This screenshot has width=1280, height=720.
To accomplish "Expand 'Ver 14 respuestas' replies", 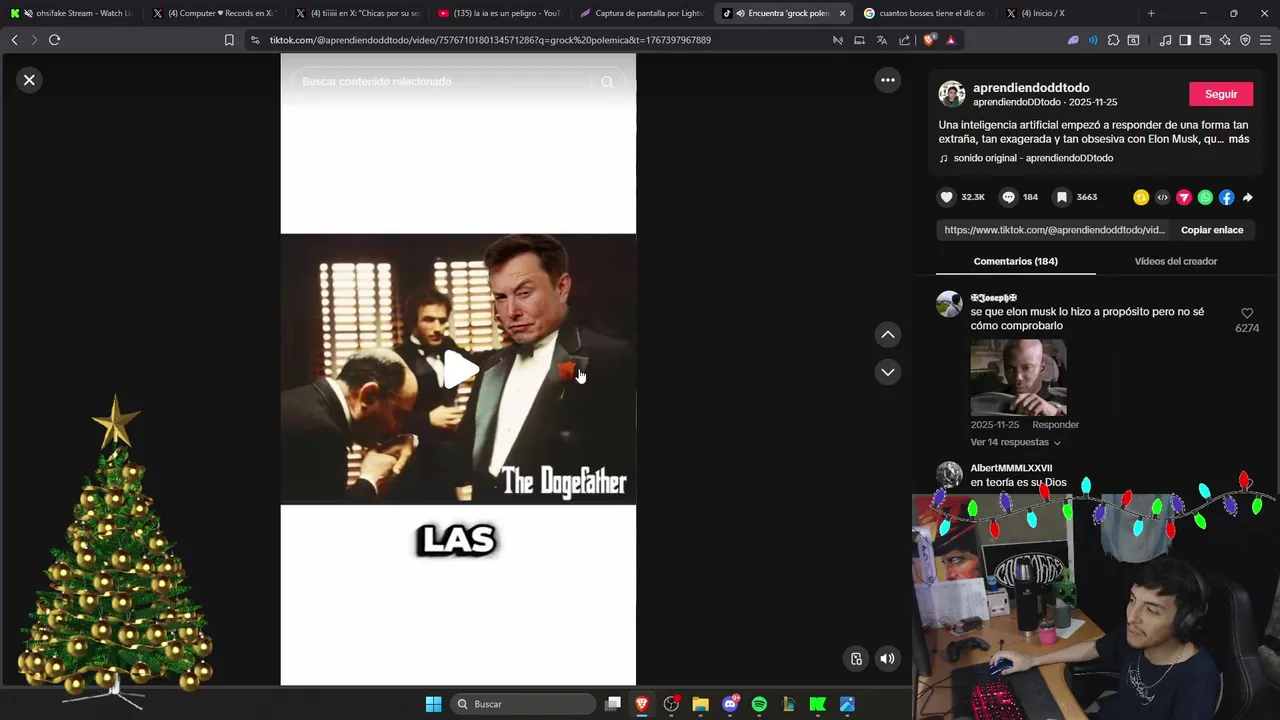I will (1015, 442).
